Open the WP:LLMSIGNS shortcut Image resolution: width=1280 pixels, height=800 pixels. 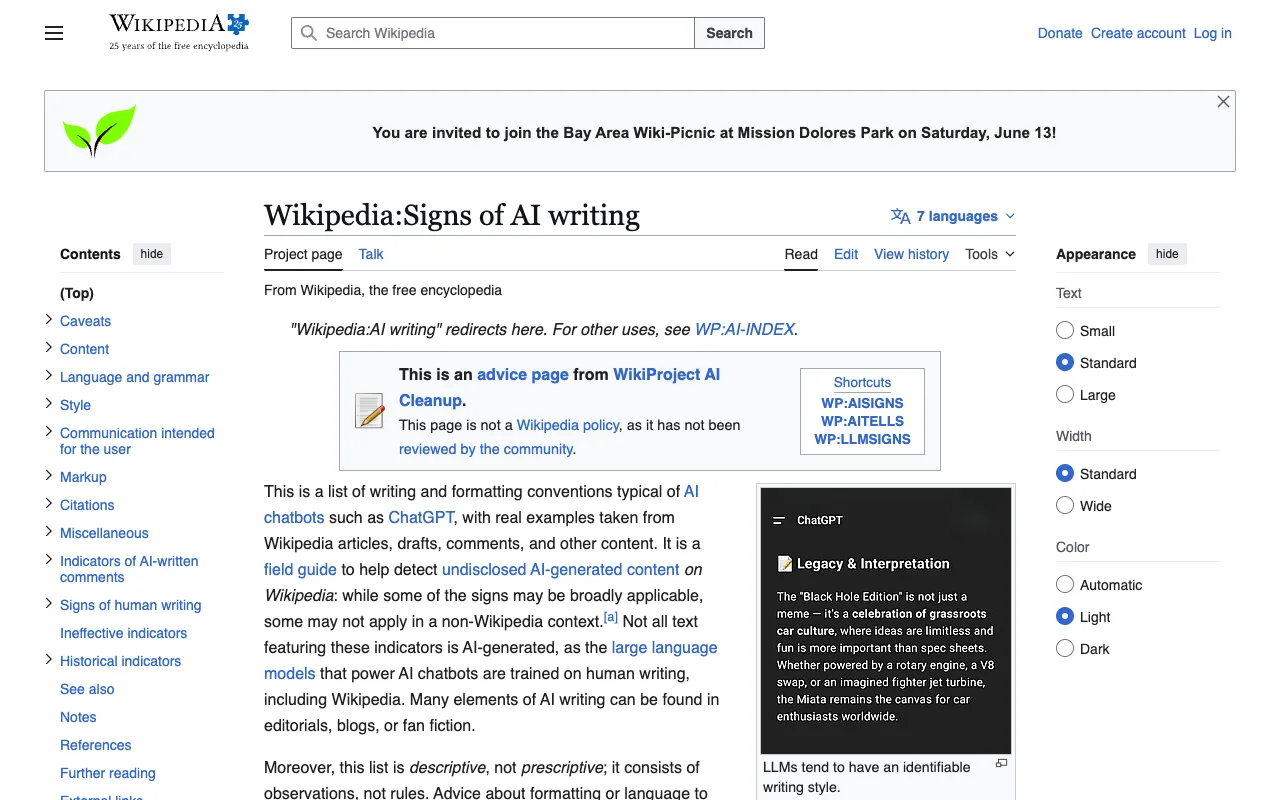862,439
